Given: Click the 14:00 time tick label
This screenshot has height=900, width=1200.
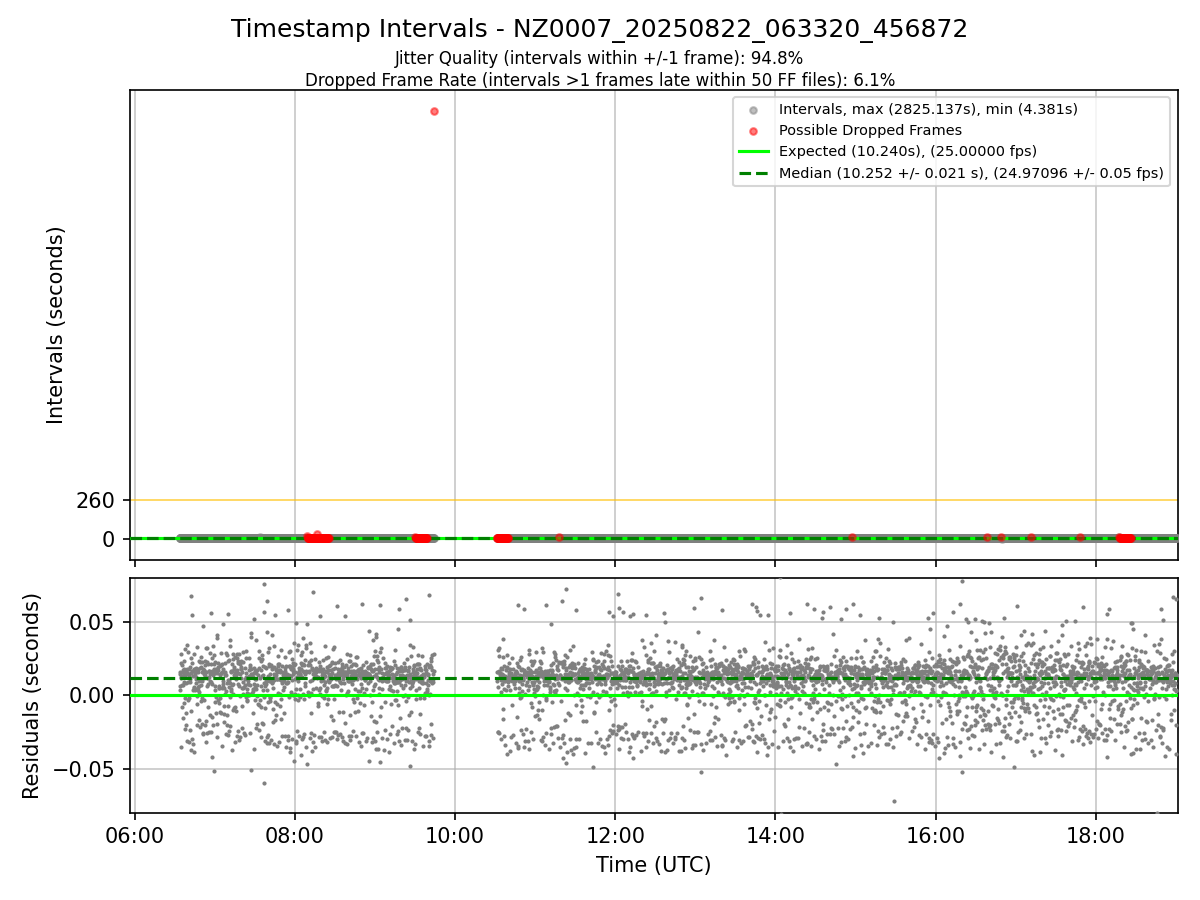Looking at the screenshot, I should (x=775, y=834).
